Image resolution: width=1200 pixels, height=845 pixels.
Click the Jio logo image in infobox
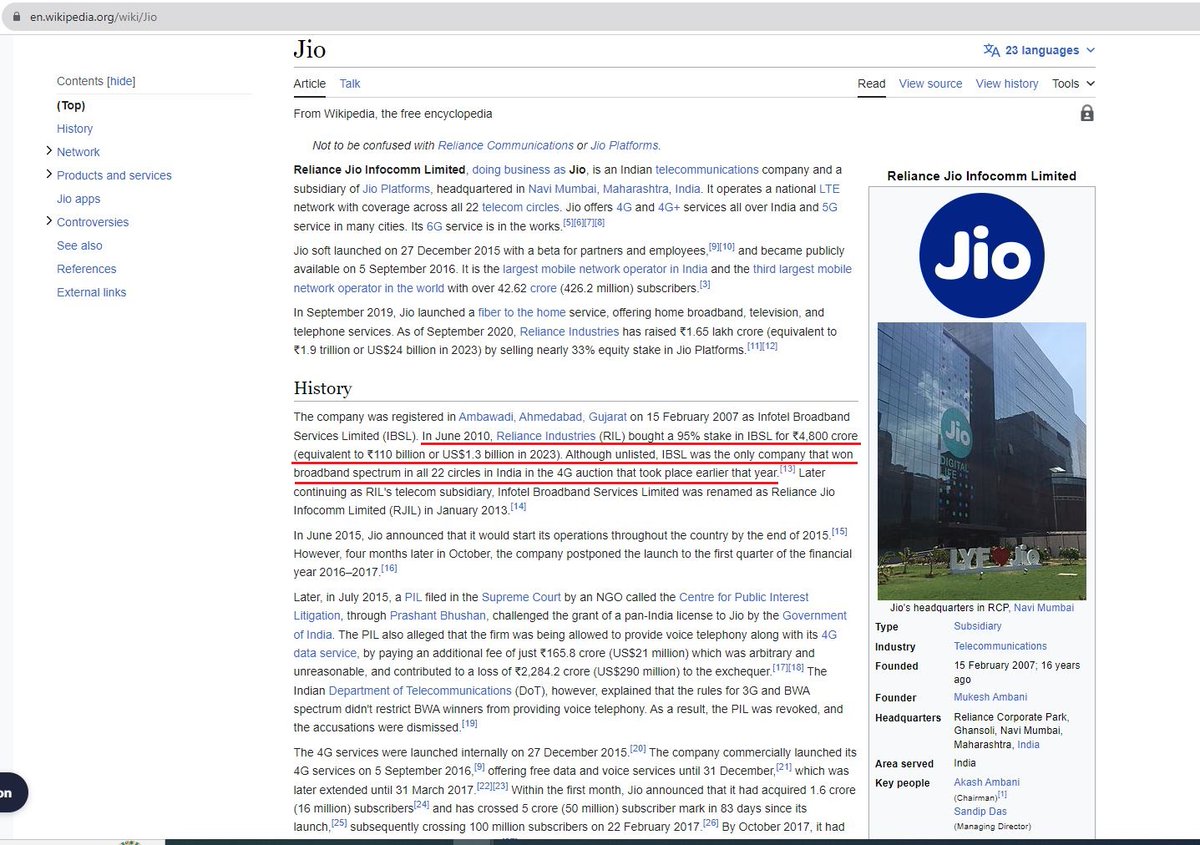click(x=981, y=254)
